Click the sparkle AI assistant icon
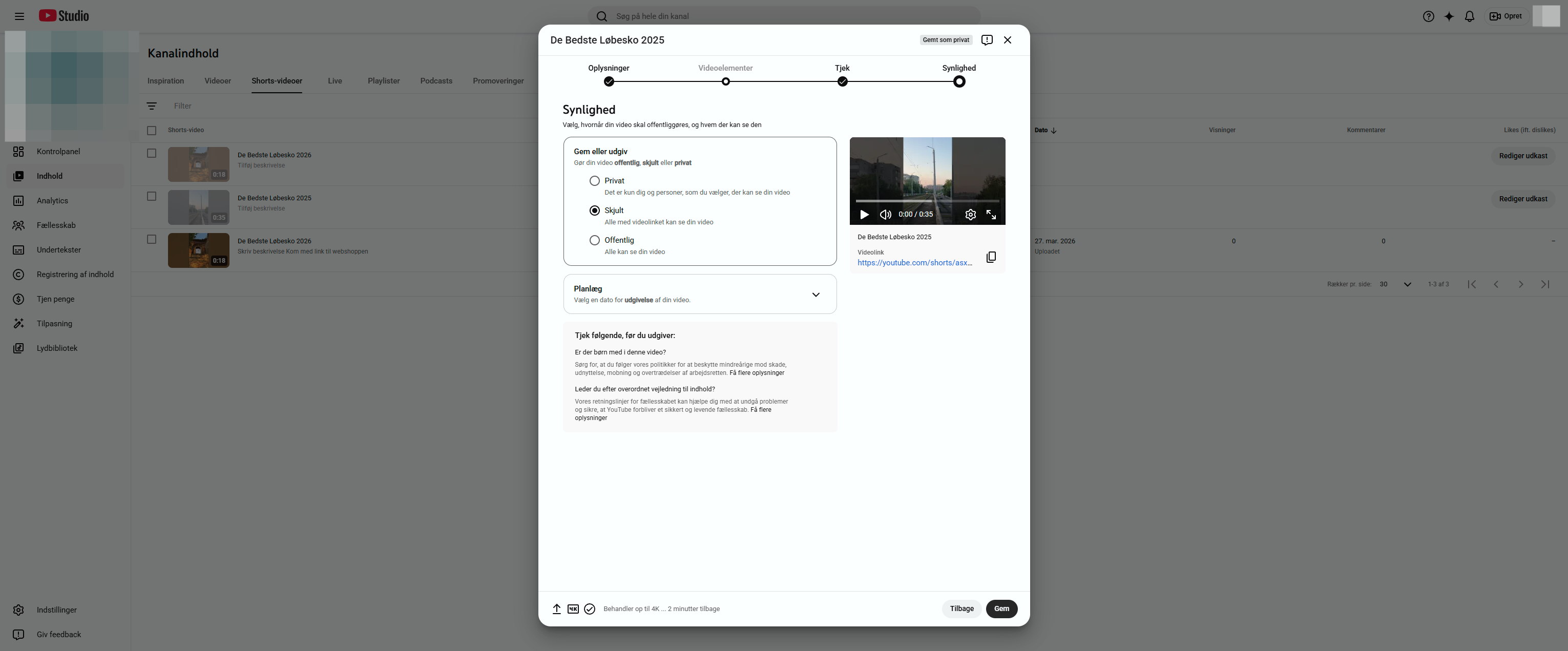The image size is (1568, 651). [1449, 16]
